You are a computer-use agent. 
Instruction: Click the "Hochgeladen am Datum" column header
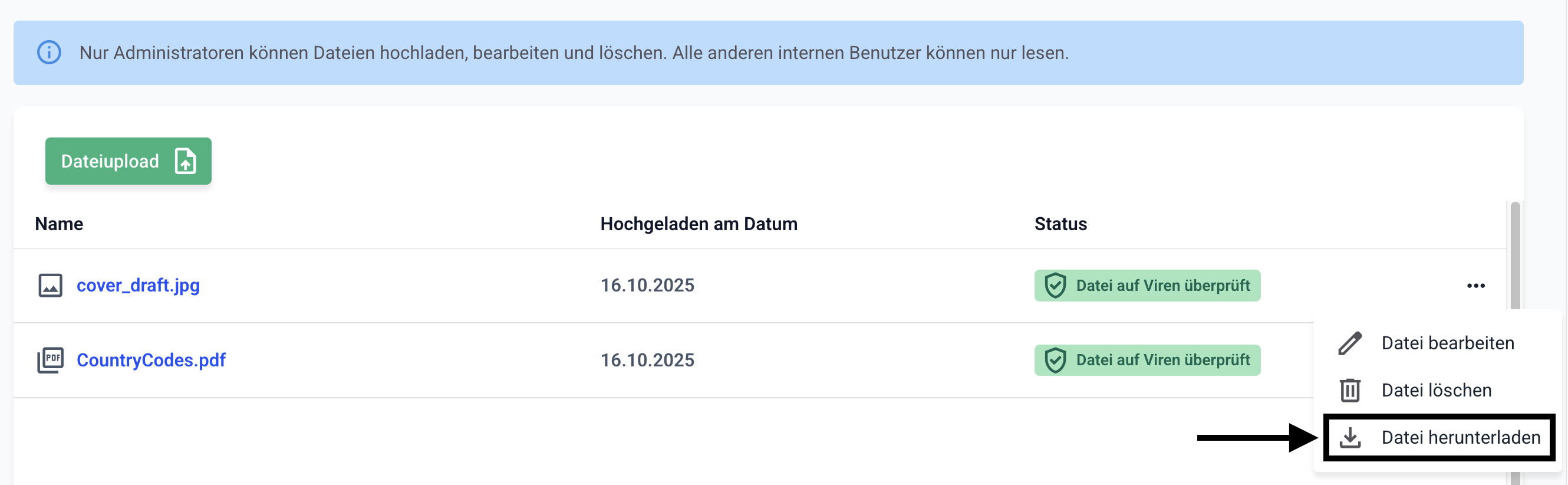point(698,224)
